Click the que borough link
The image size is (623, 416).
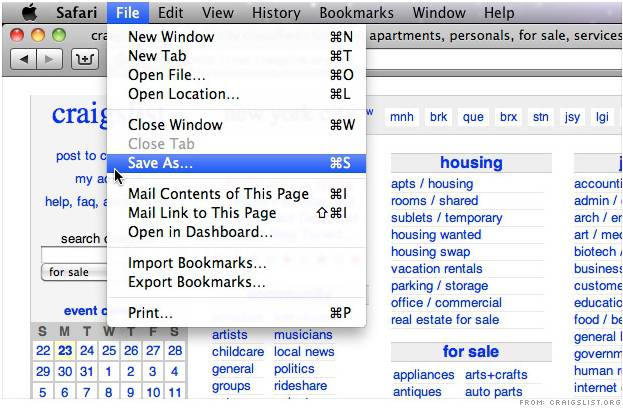(x=473, y=117)
